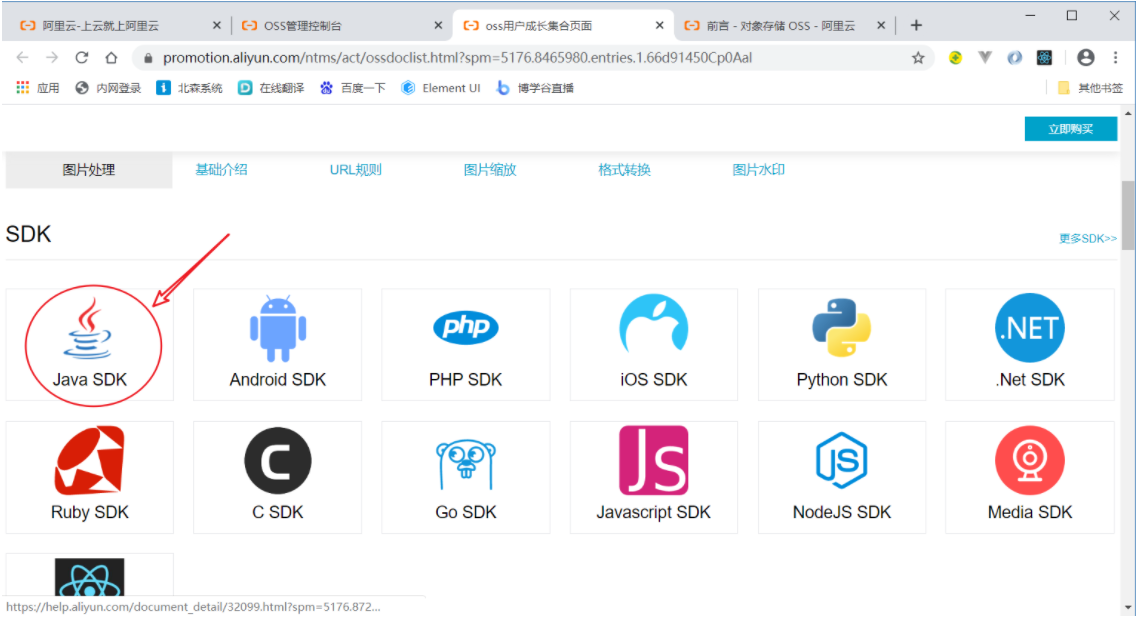Open the Element UI bookmark
The height and width of the screenshot is (624, 1136).
441,88
